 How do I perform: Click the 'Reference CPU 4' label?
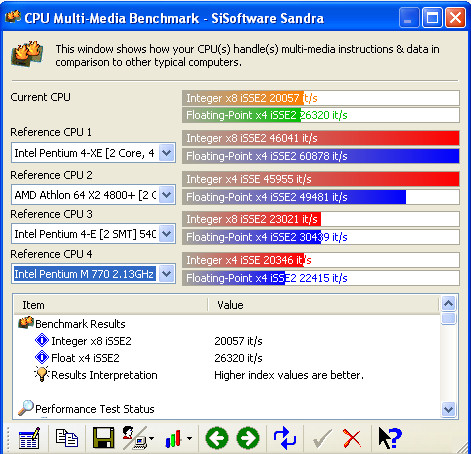click(x=51, y=254)
